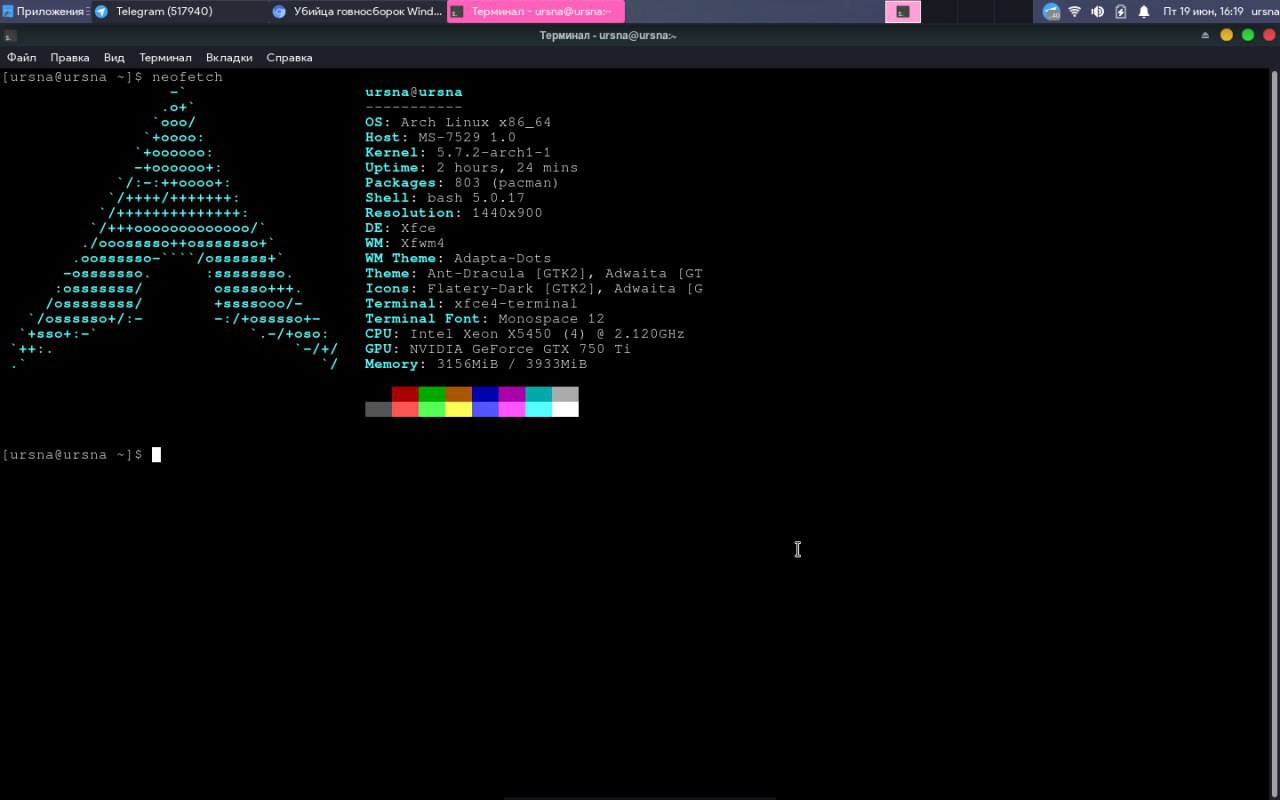Click the typed neofetch command text
The height and width of the screenshot is (800, 1280).
pos(187,77)
